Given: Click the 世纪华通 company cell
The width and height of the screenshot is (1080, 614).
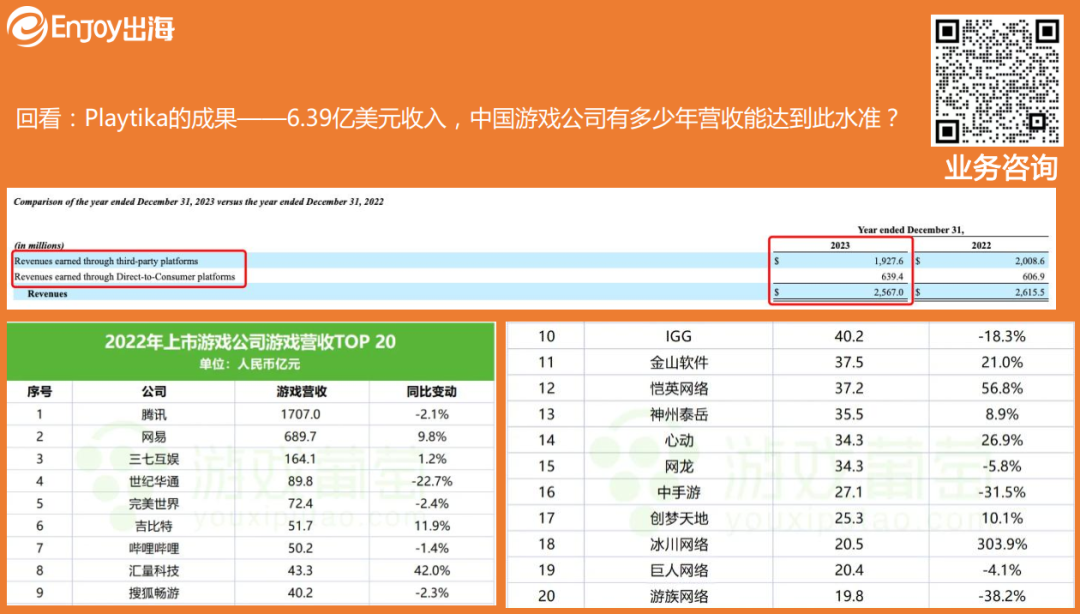Looking at the screenshot, I should (154, 482).
